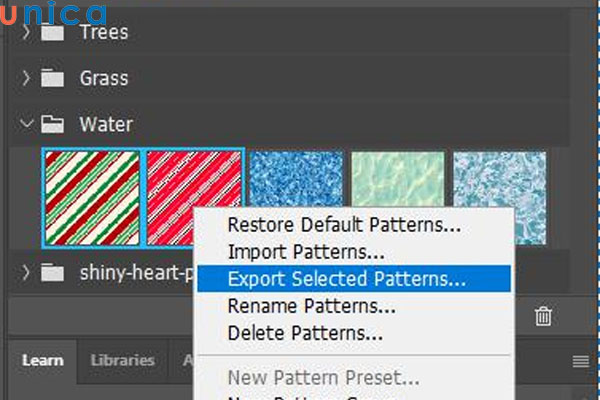Click the shiny-heart folder icon
600x400 pixels.
[51, 272]
